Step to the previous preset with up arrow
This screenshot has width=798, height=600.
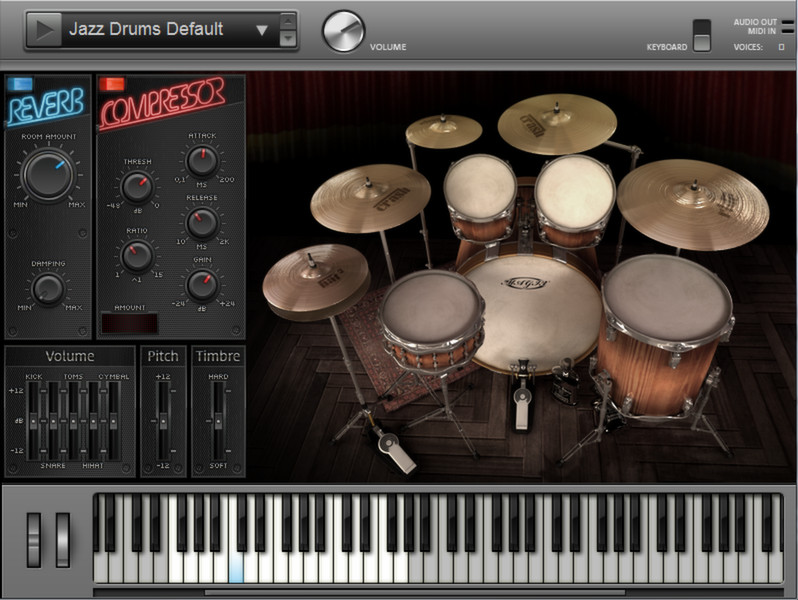click(288, 22)
